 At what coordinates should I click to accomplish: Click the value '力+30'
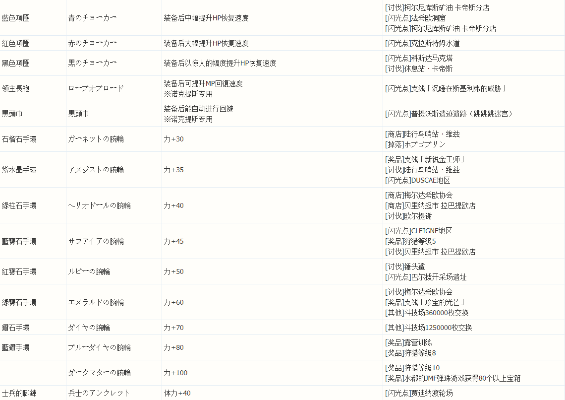(174, 139)
